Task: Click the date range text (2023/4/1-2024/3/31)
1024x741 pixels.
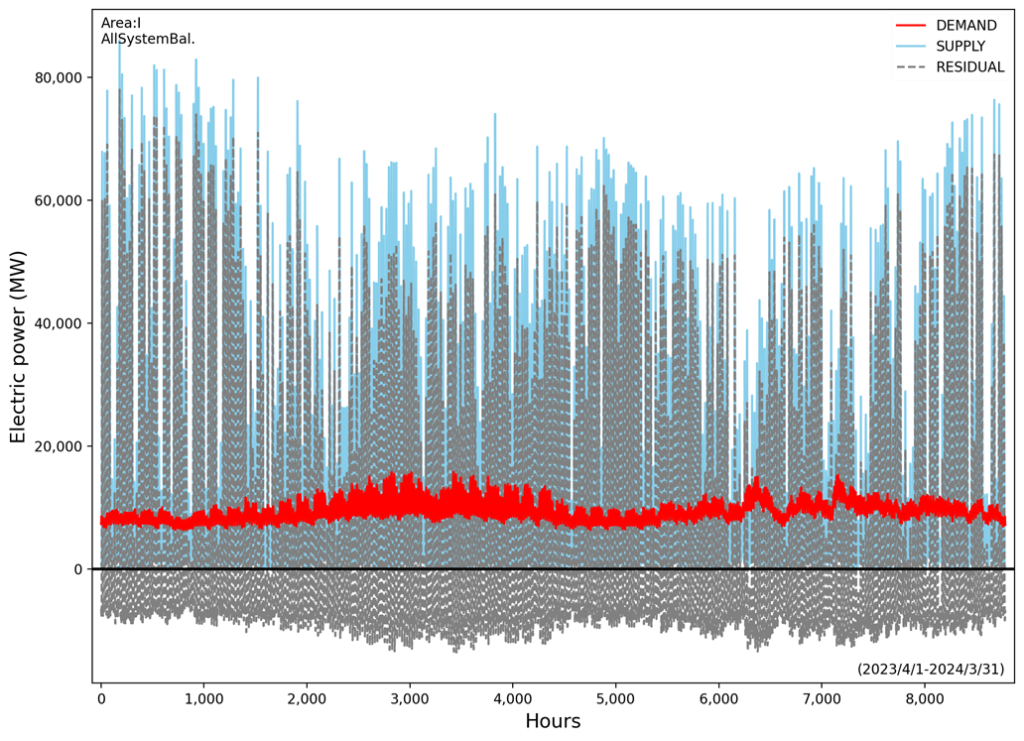Action: click(930, 669)
